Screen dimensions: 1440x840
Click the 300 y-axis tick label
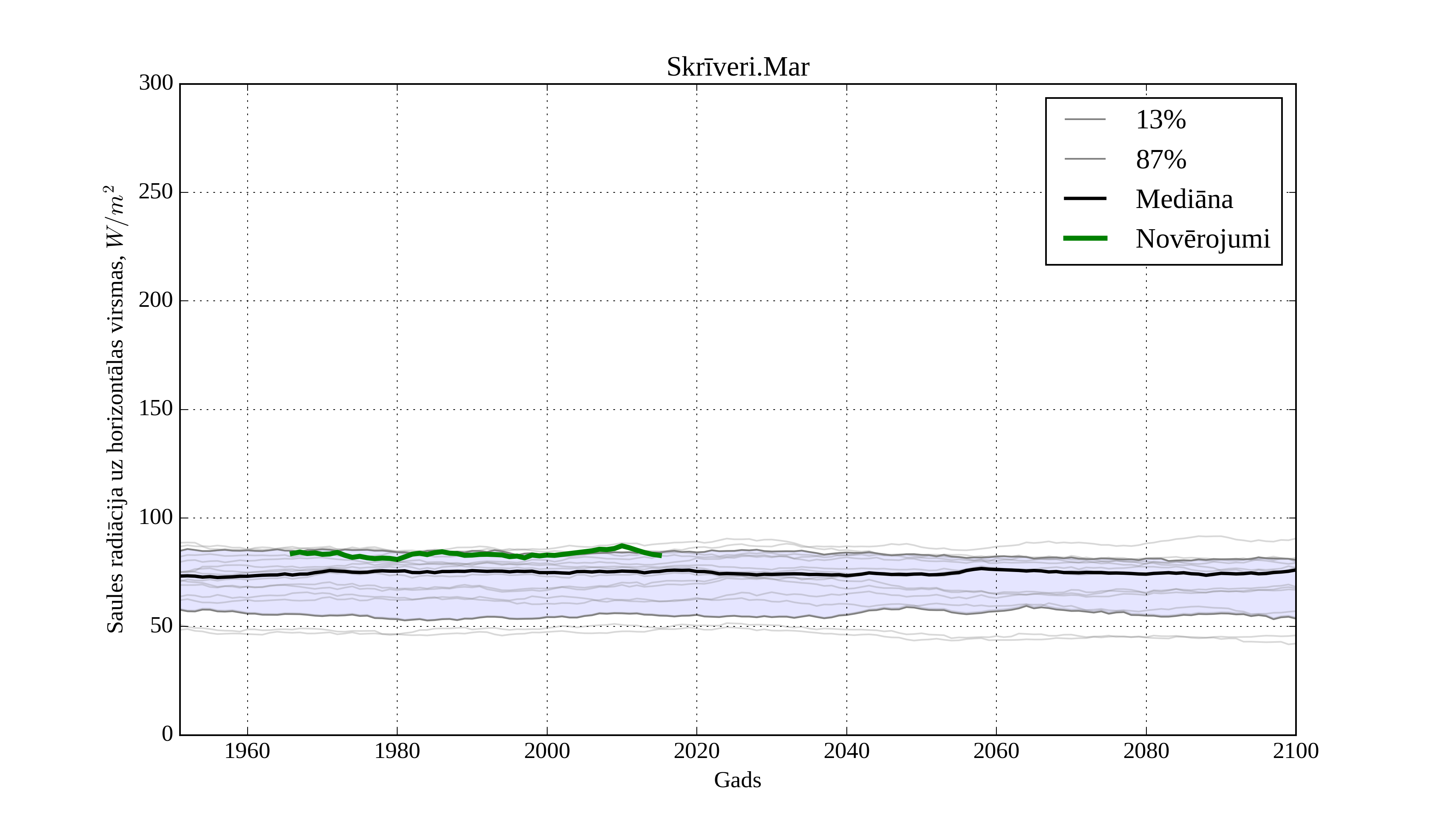(x=156, y=83)
